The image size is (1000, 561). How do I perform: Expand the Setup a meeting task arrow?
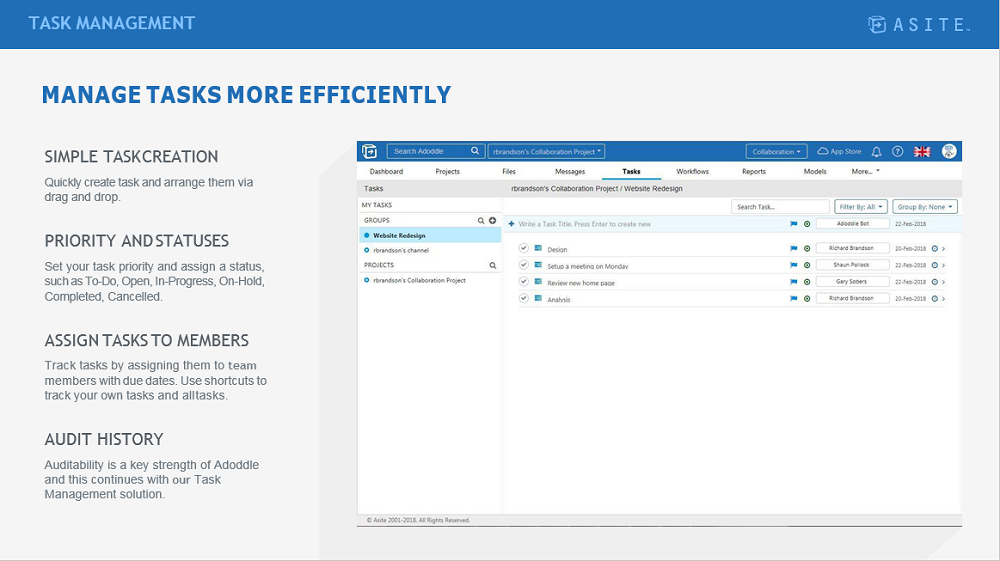tap(944, 265)
